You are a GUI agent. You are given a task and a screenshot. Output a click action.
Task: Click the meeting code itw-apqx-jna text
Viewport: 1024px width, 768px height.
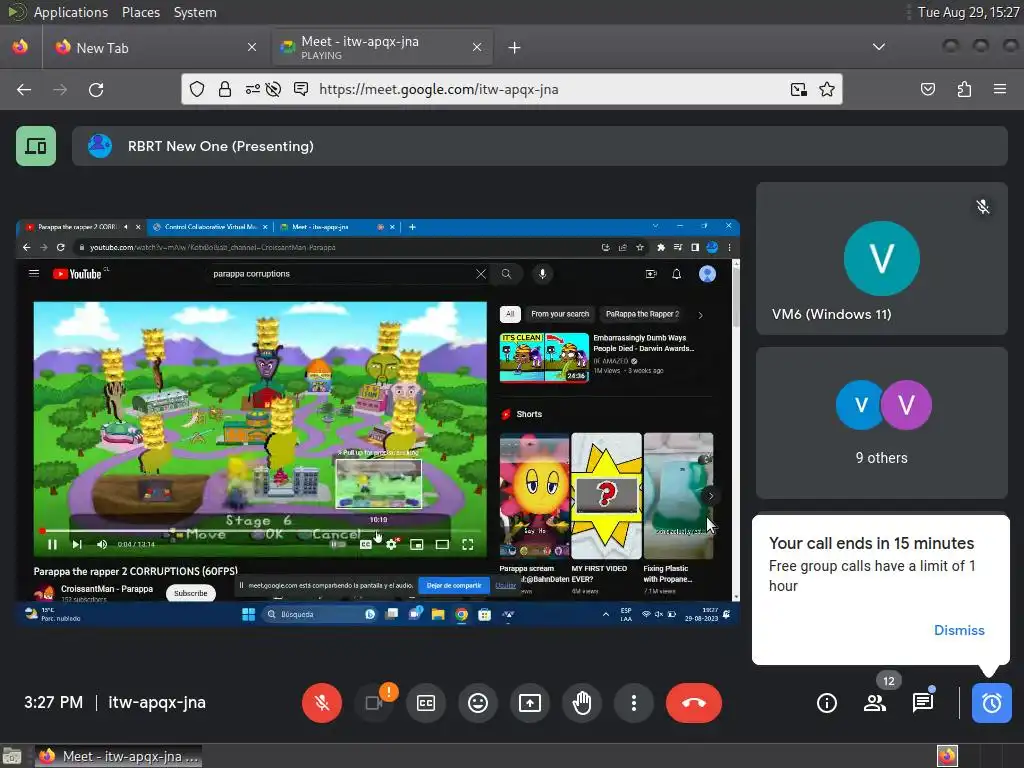157,703
